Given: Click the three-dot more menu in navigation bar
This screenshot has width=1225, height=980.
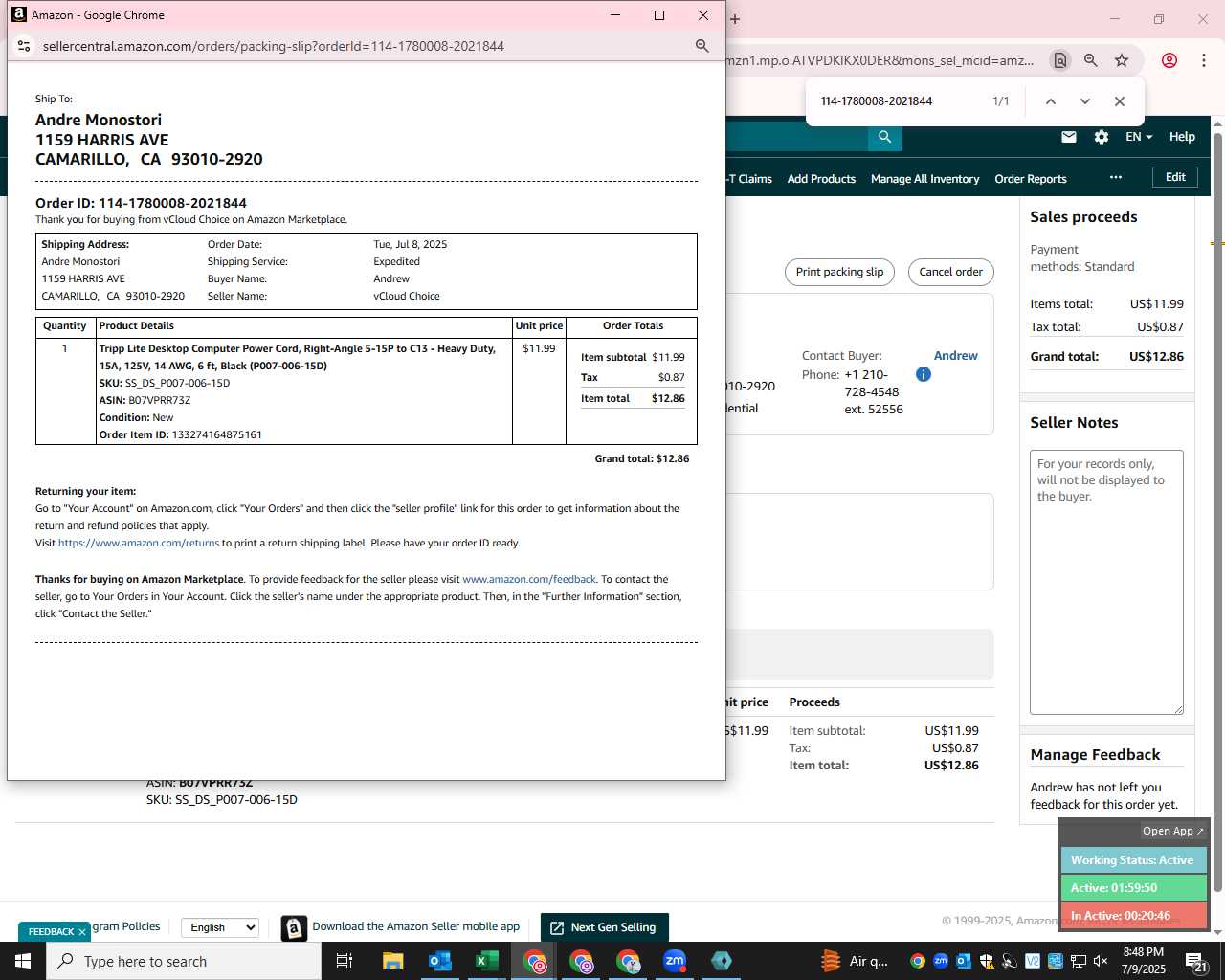Looking at the screenshot, I should (1116, 178).
